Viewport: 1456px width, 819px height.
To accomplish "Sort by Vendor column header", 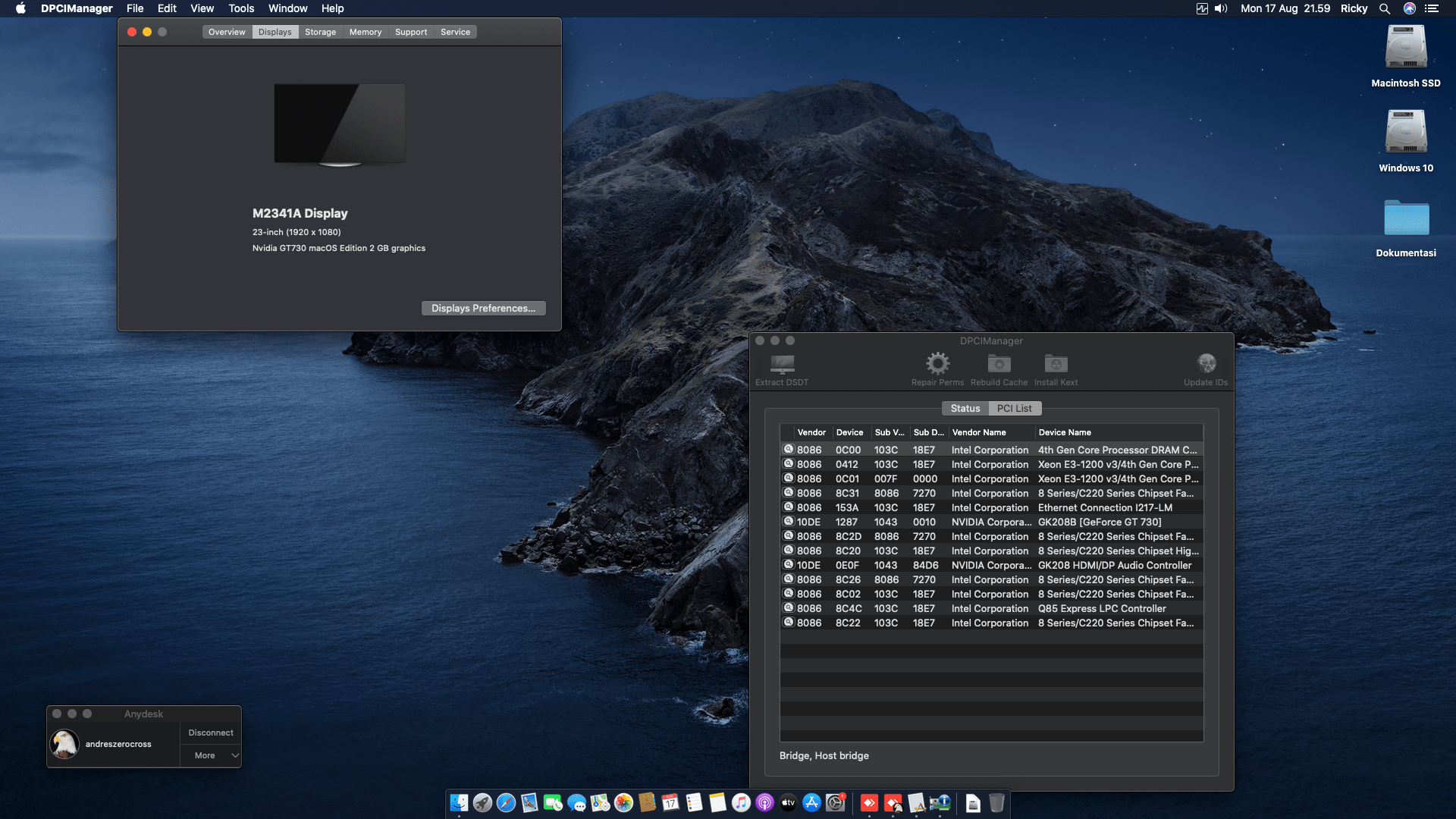I will 811,432.
